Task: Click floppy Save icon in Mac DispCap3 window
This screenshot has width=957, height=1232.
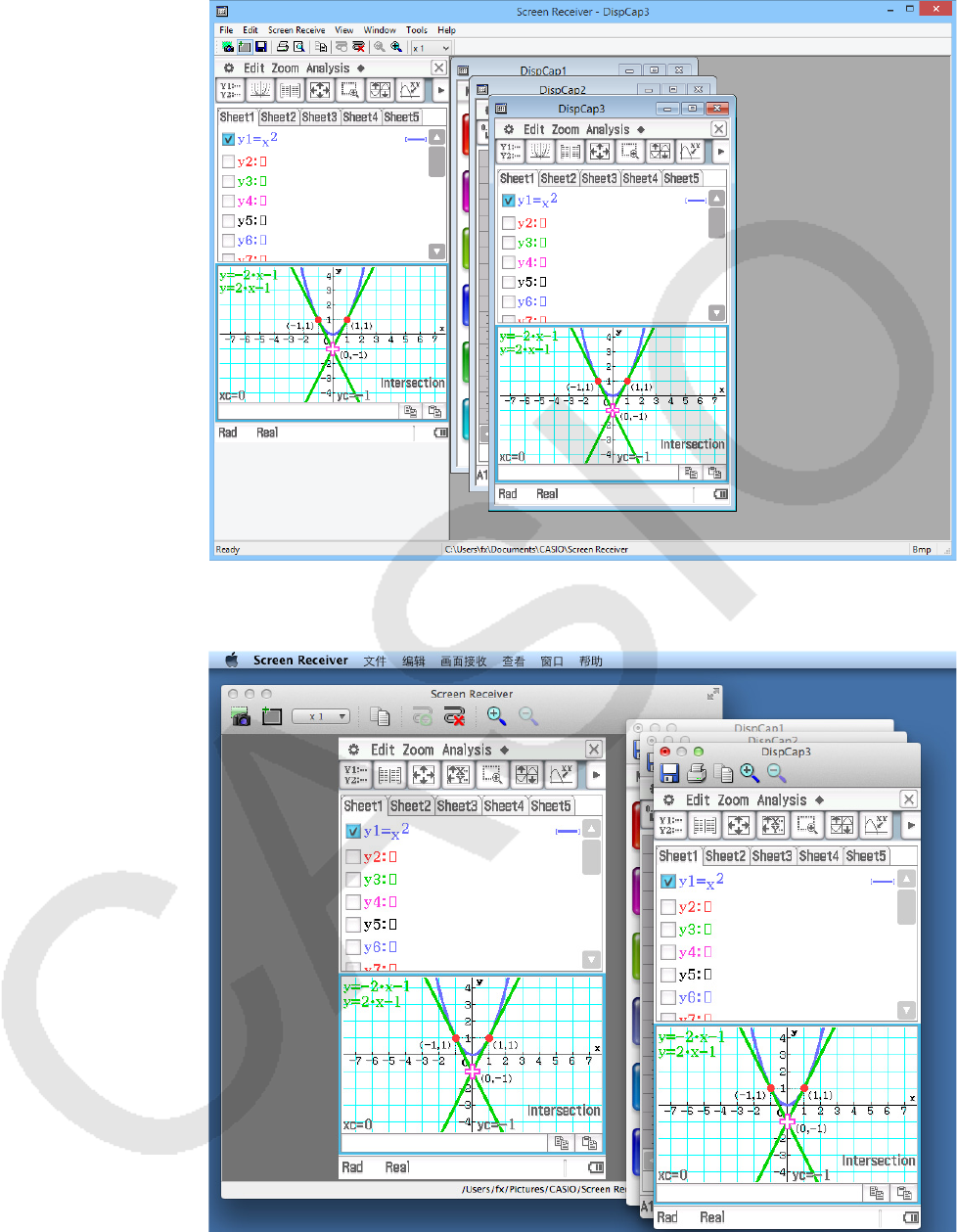Action: pyautogui.click(x=670, y=774)
